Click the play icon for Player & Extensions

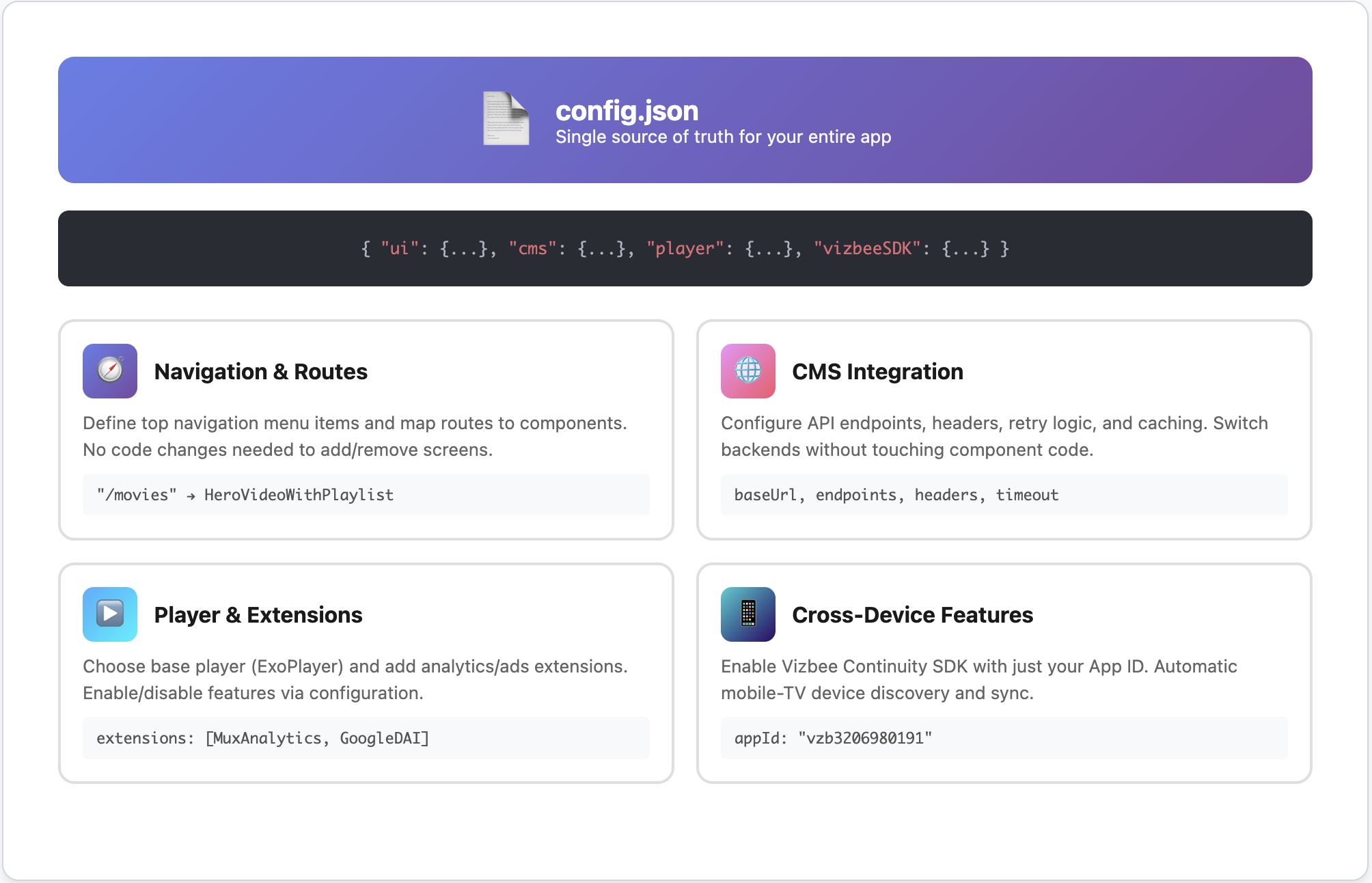click(110, 614)
